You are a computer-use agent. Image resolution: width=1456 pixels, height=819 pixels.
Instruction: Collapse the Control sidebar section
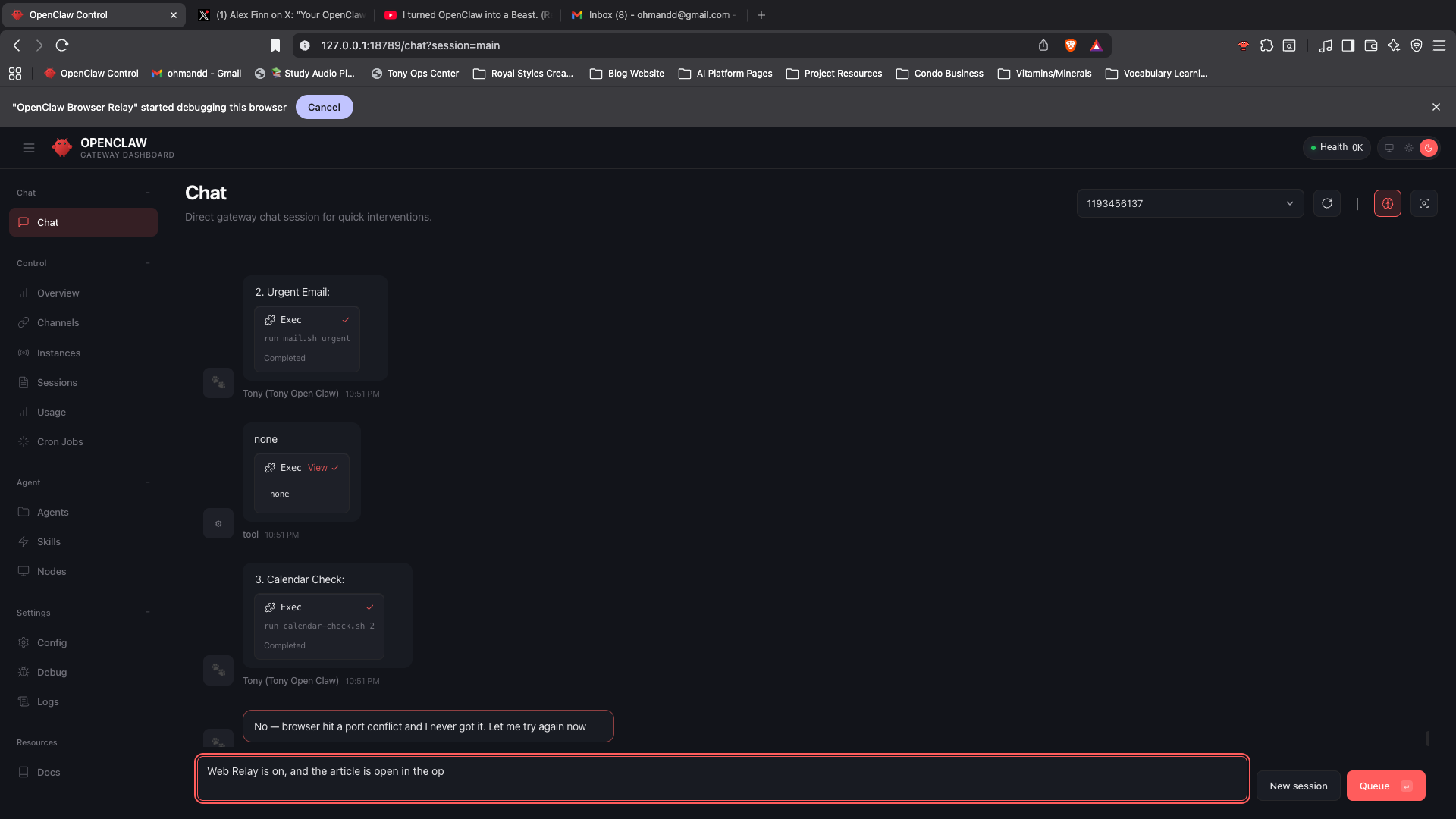point(147,263)
